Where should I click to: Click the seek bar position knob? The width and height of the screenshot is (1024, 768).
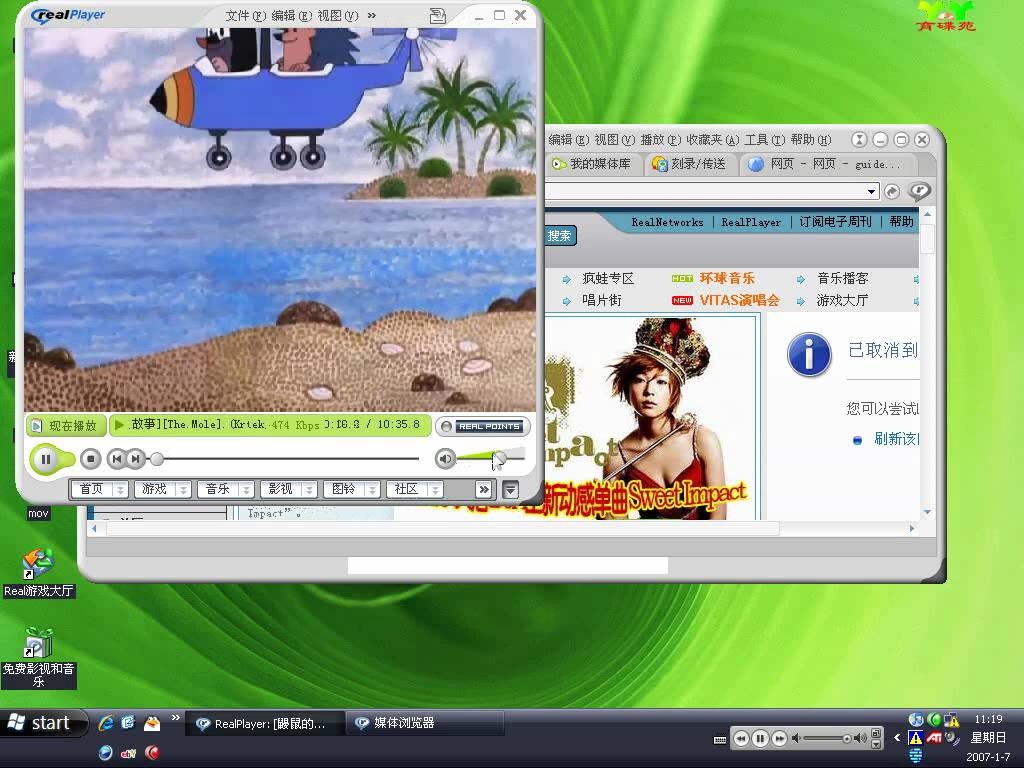tap(157, 459)
